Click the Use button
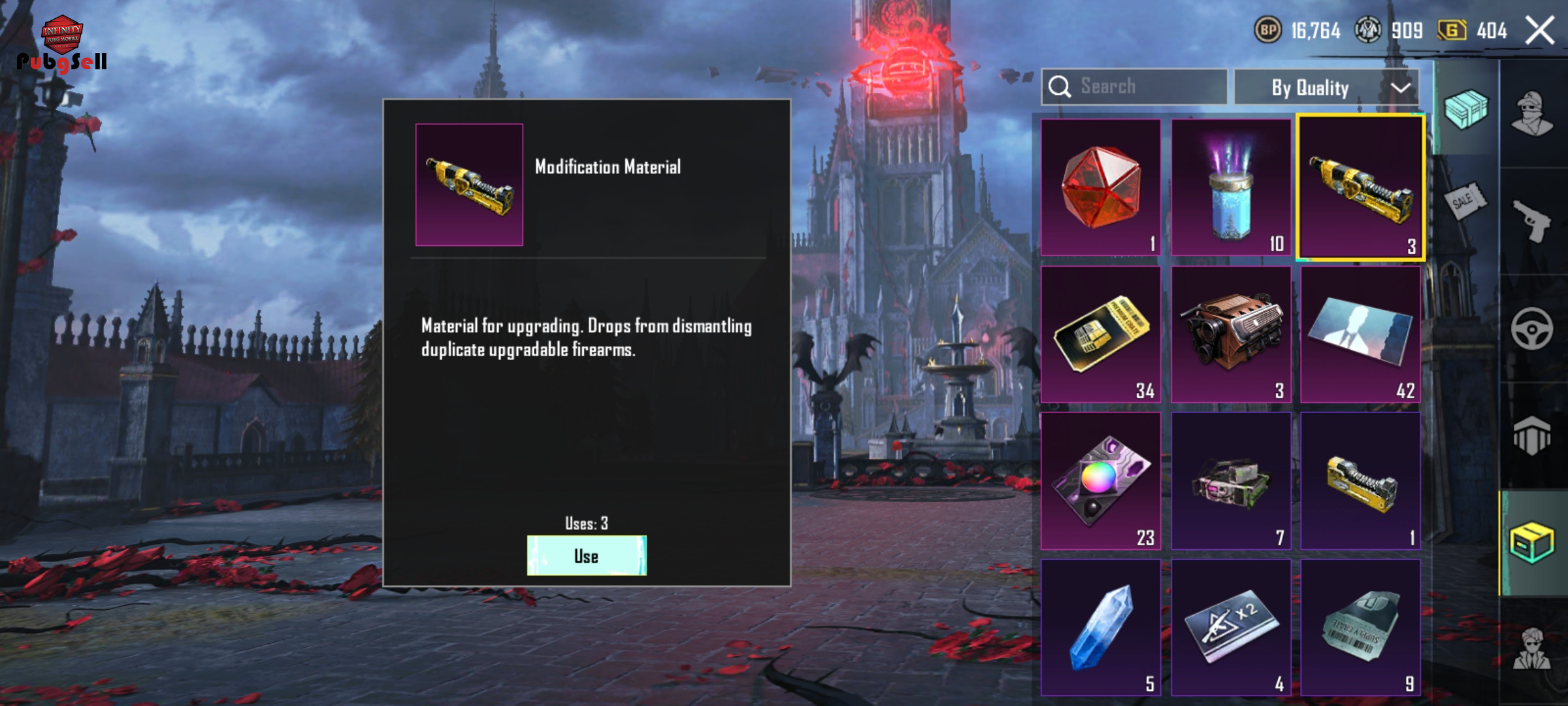The width and height of the screenshot is (1568, 706). (x=587, y=556)
